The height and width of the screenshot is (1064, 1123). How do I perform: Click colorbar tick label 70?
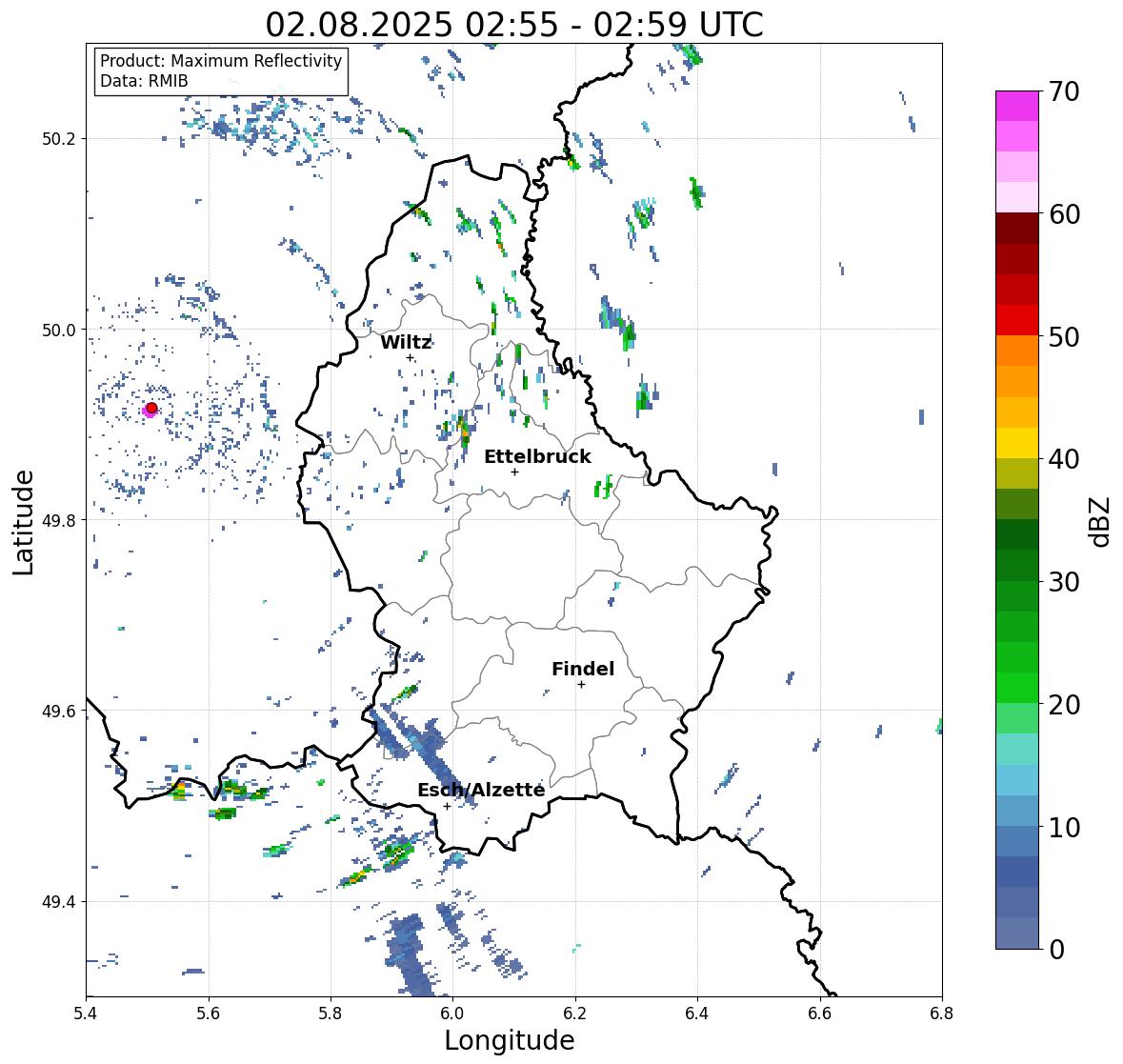pos(1064,91)
